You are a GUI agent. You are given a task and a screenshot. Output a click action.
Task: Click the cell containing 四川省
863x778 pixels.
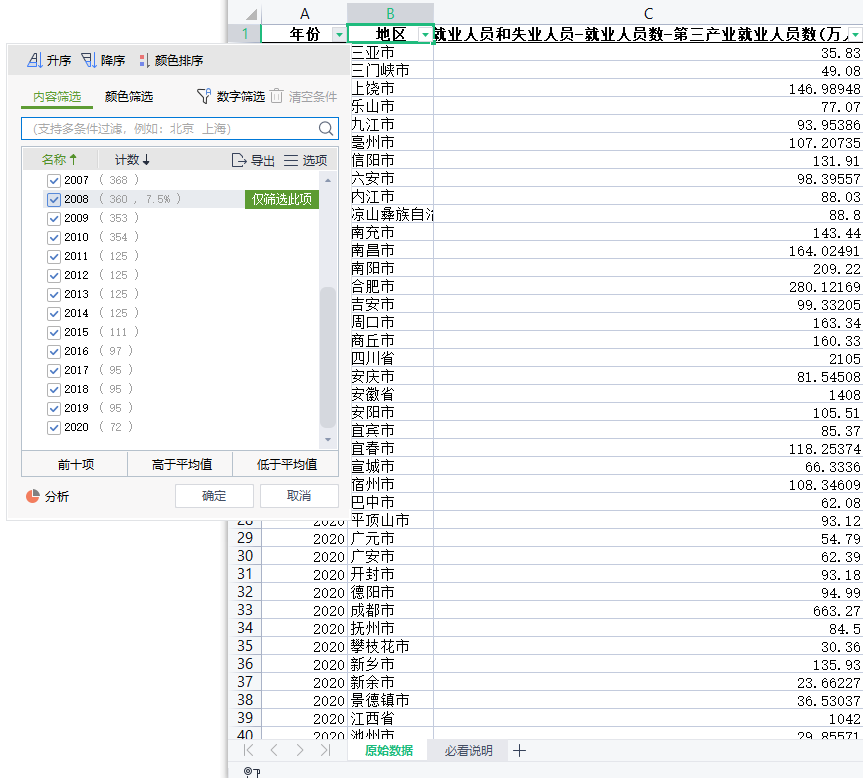(x=390, y=359)
